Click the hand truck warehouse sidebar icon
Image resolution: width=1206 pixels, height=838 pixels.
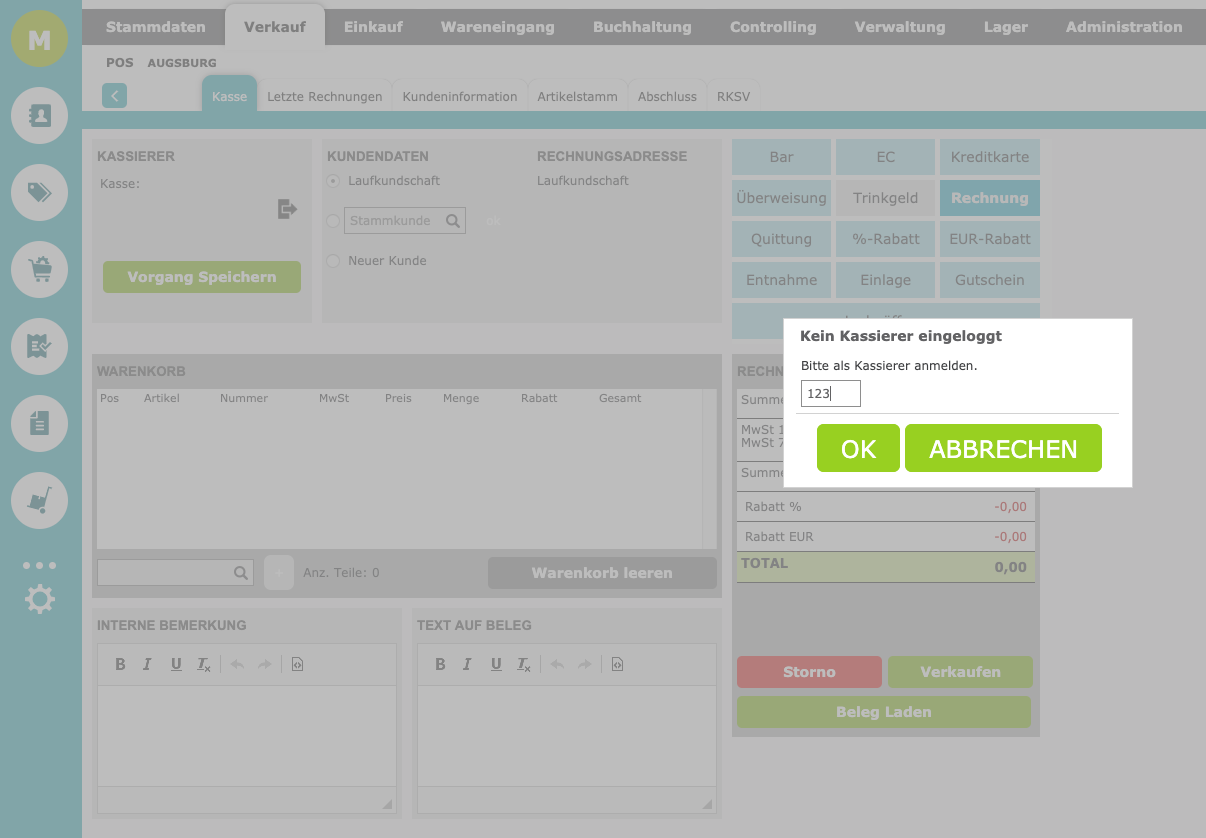click(x=40, y=500)
